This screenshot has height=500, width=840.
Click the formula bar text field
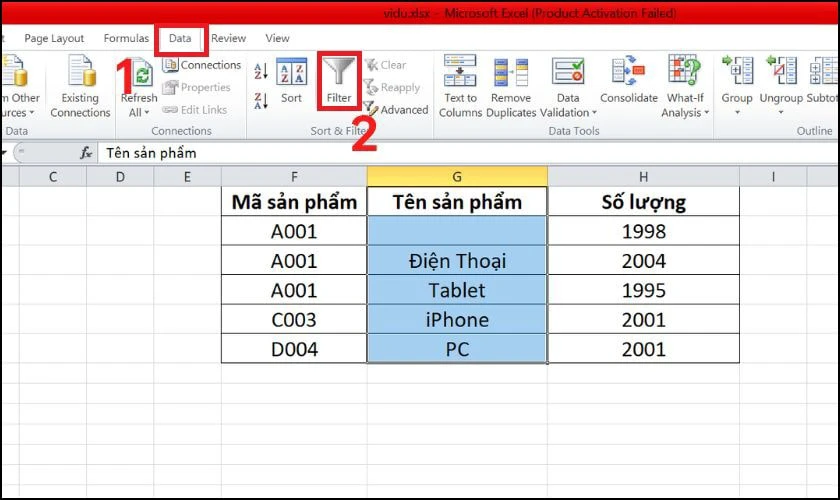point(466,153)
